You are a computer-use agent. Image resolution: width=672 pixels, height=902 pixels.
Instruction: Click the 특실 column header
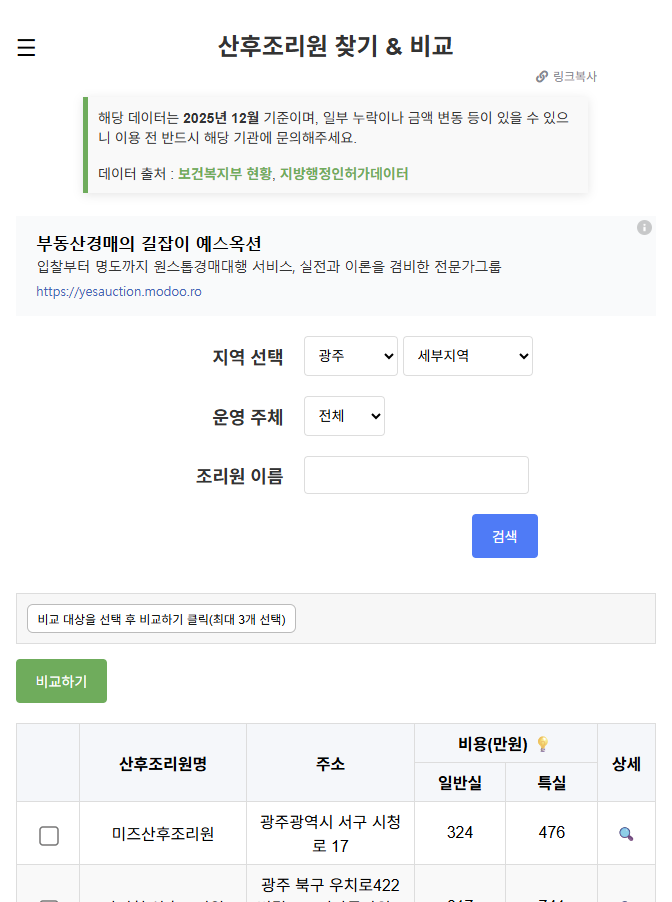coord(551,782)
